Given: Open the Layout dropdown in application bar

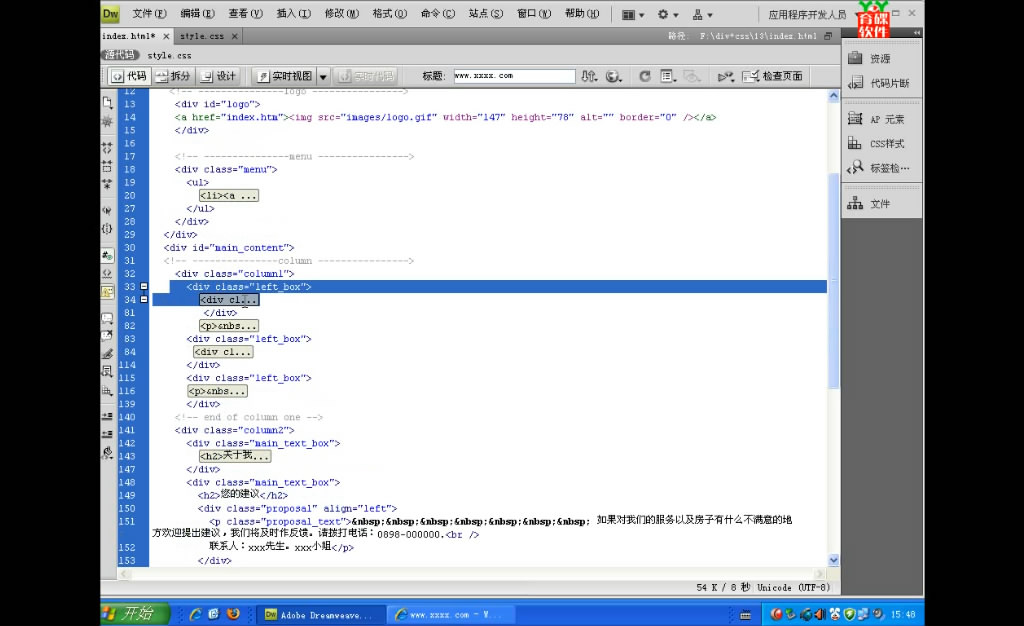Looking at the screenshot, I should click(633, 14).
